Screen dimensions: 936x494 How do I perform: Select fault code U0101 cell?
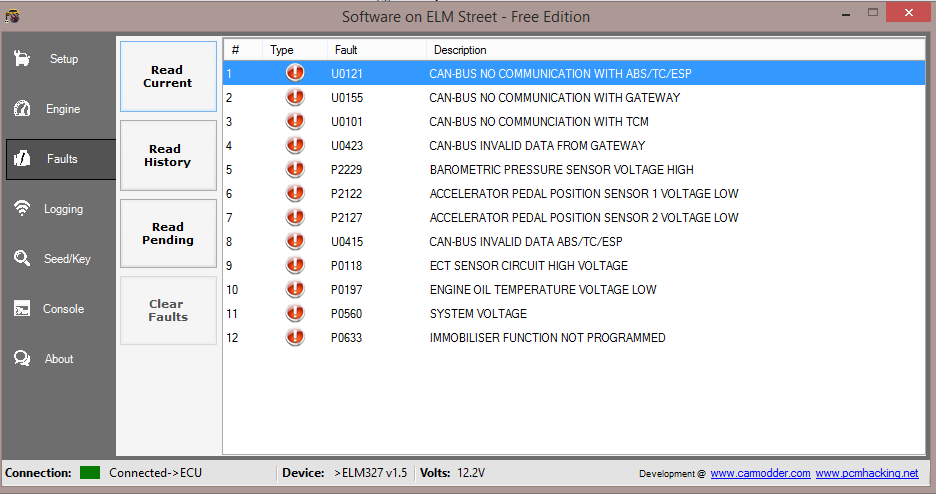pyautogui.click(x=347, y=122)
